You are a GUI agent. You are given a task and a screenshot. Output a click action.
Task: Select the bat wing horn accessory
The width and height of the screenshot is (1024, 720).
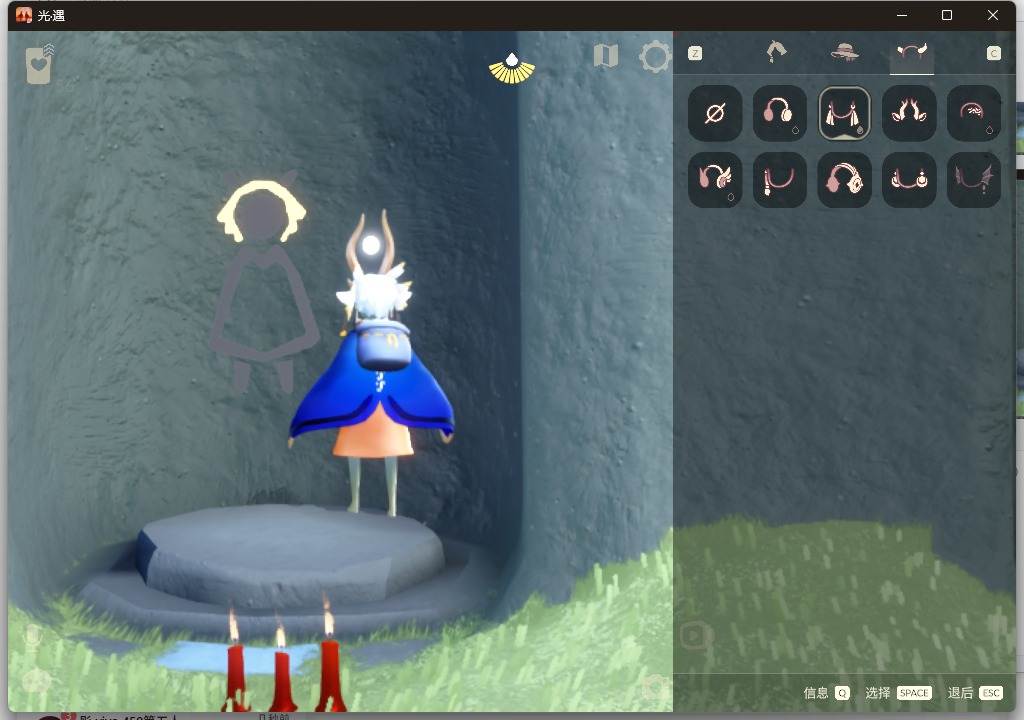point(974,180)
